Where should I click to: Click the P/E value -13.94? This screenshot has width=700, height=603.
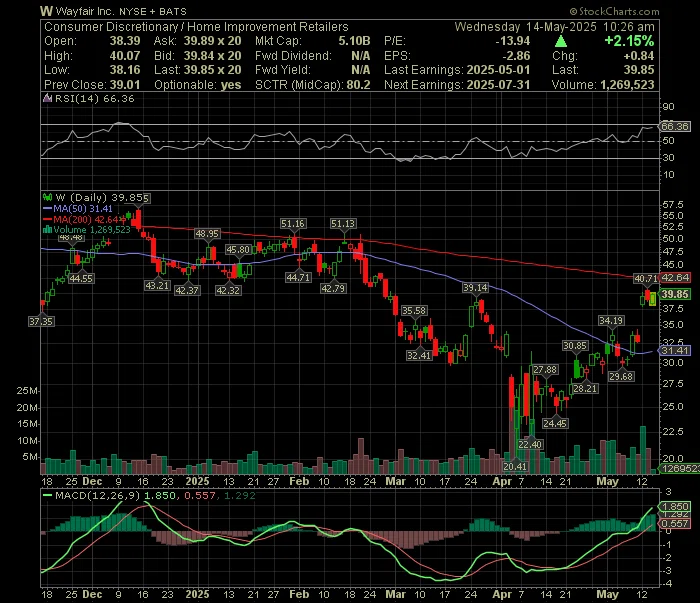(512, 41)
